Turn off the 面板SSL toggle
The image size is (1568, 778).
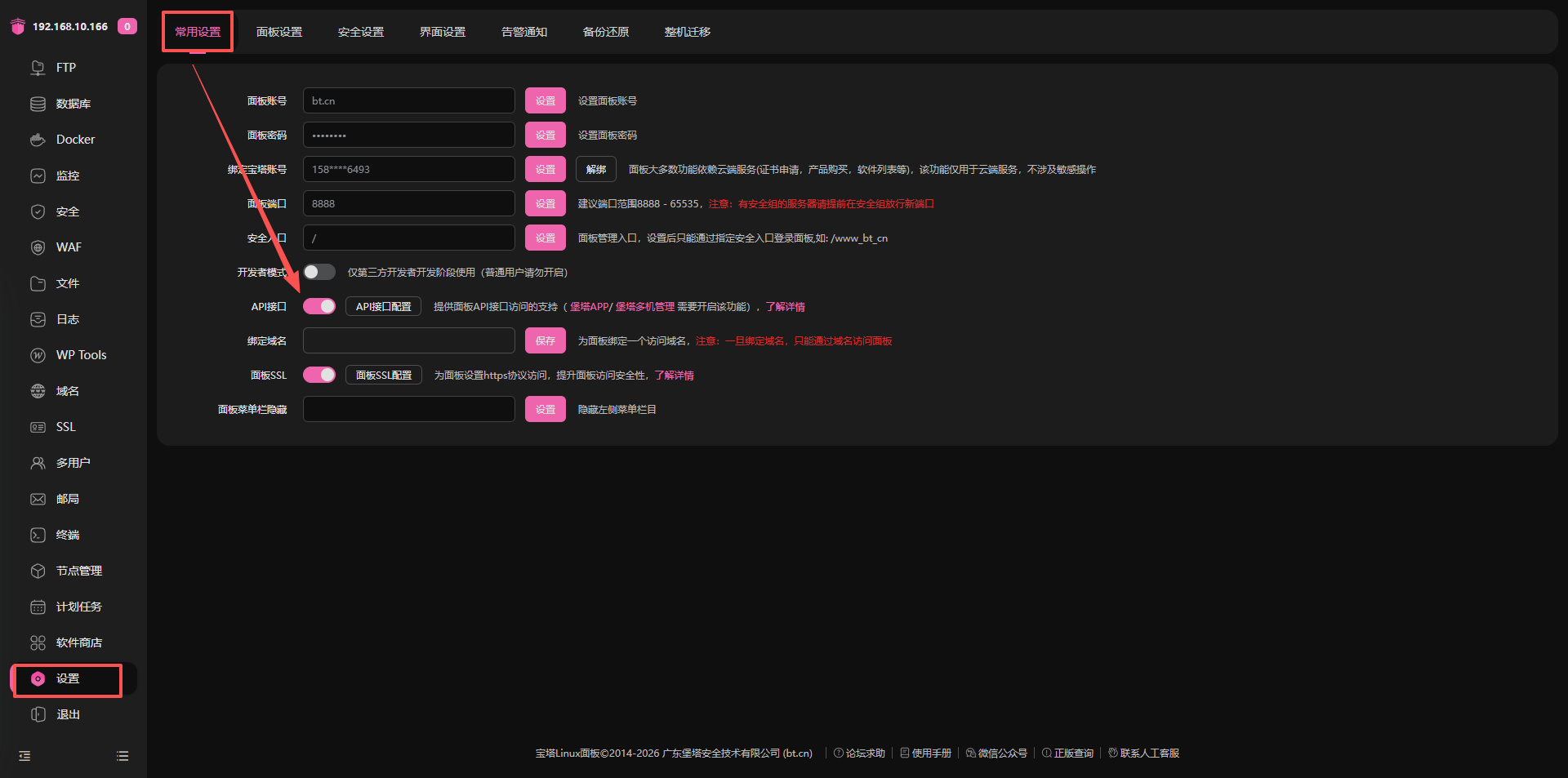[x=318, y=375]
